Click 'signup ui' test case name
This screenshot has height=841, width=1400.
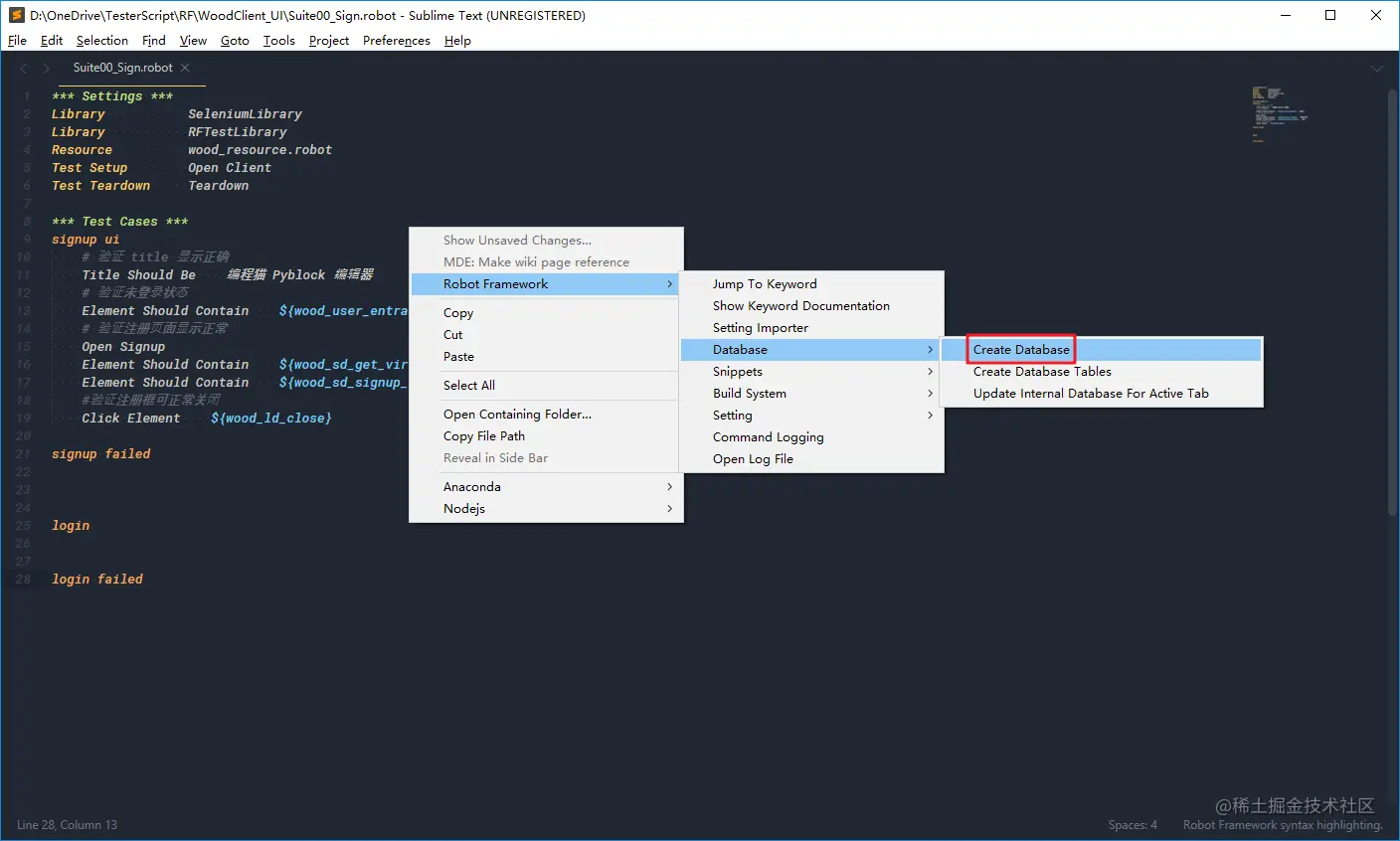pyautogui.click(x=86, y=240)
